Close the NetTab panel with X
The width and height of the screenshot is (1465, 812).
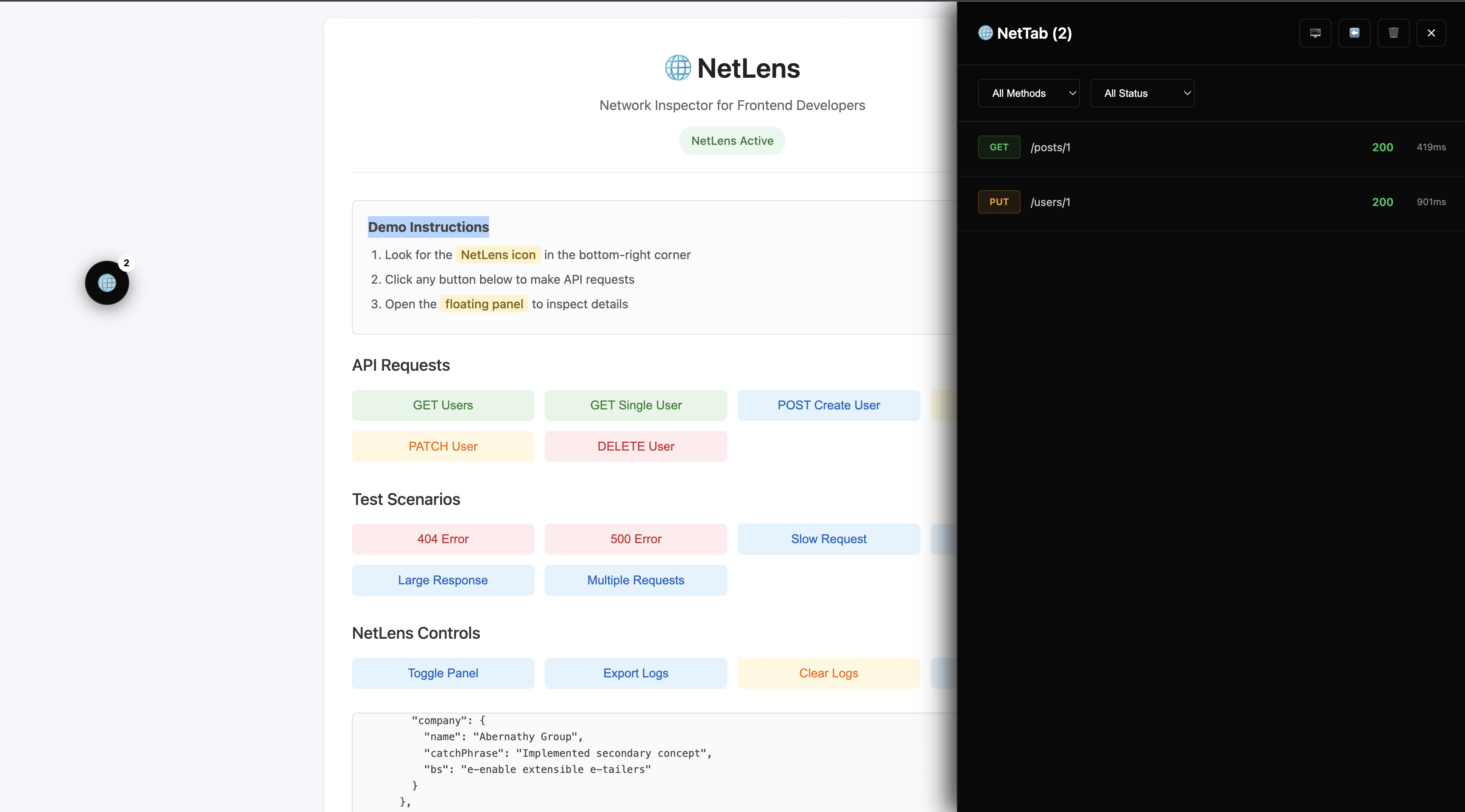tap(1431, 33)
